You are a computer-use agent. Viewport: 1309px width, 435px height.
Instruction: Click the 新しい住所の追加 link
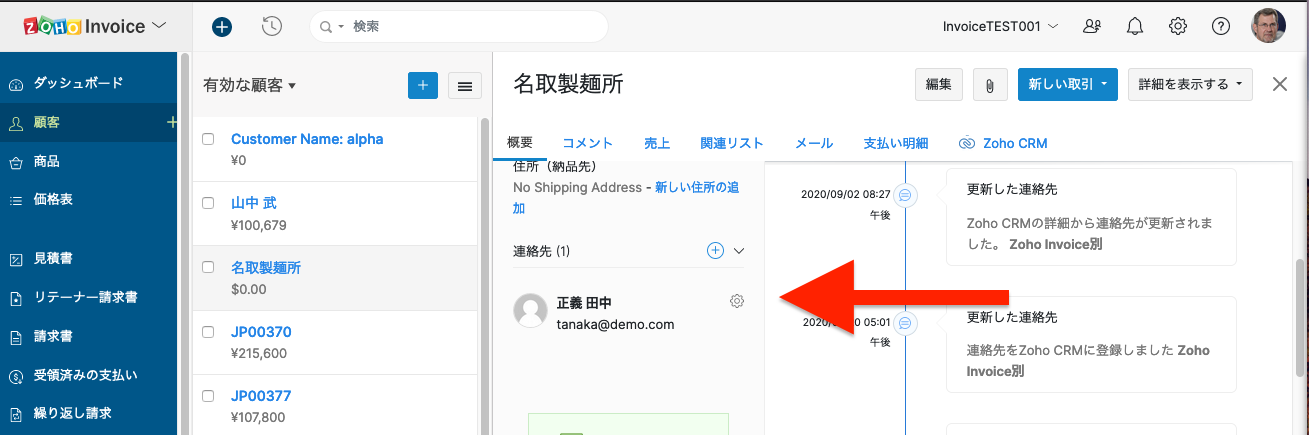698,187
